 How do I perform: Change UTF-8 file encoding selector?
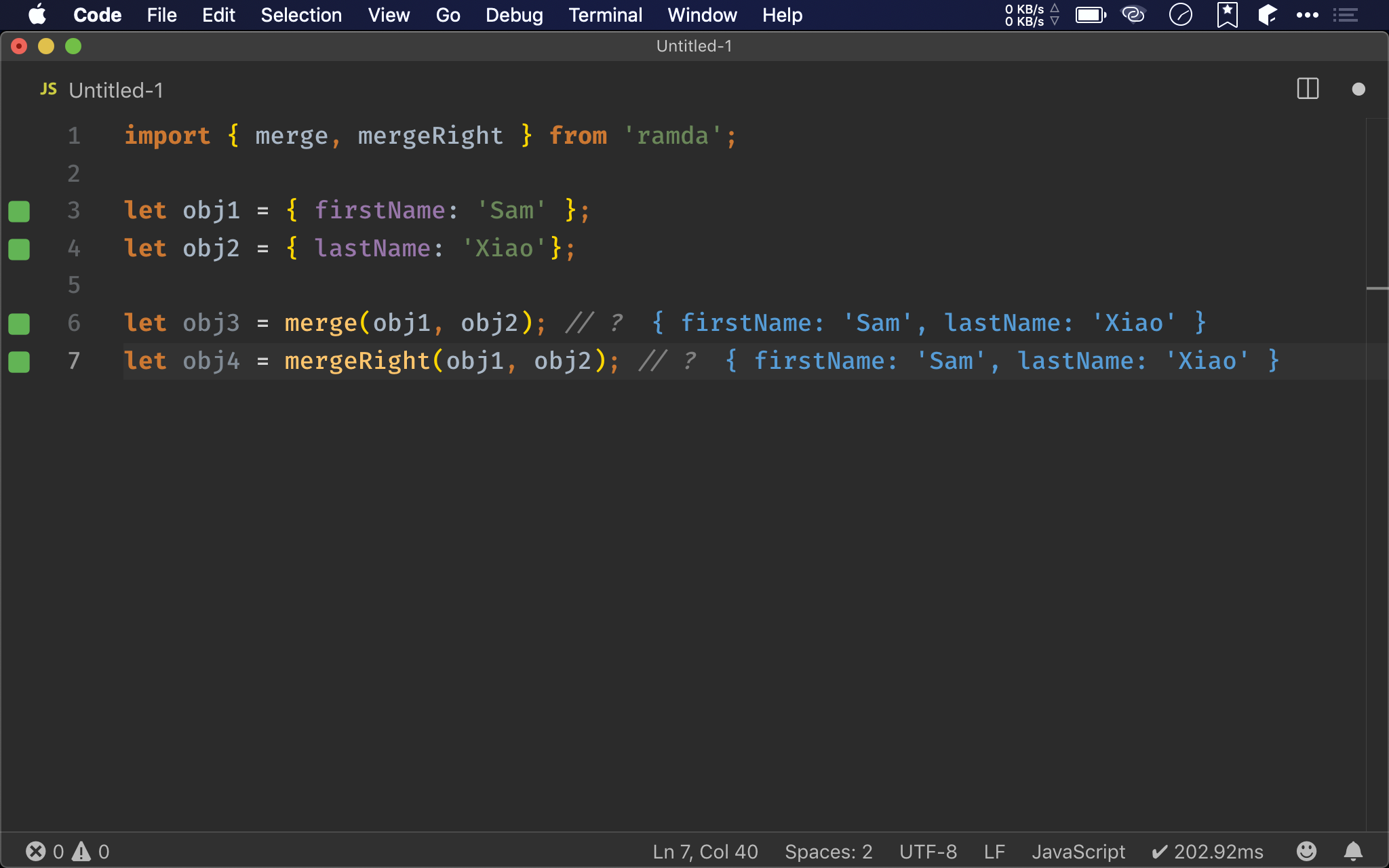tap(927, 851)
